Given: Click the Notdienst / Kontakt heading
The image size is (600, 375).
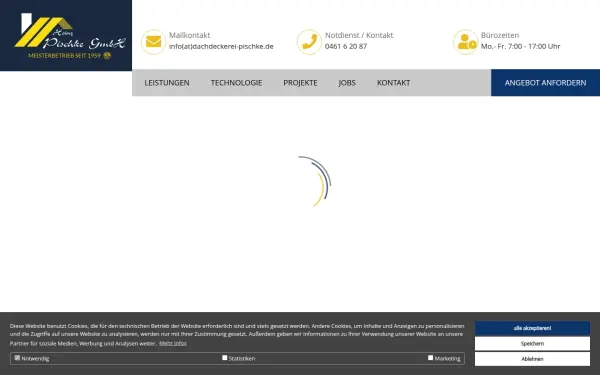Looking at the screenshot, I should coord(359,35).
